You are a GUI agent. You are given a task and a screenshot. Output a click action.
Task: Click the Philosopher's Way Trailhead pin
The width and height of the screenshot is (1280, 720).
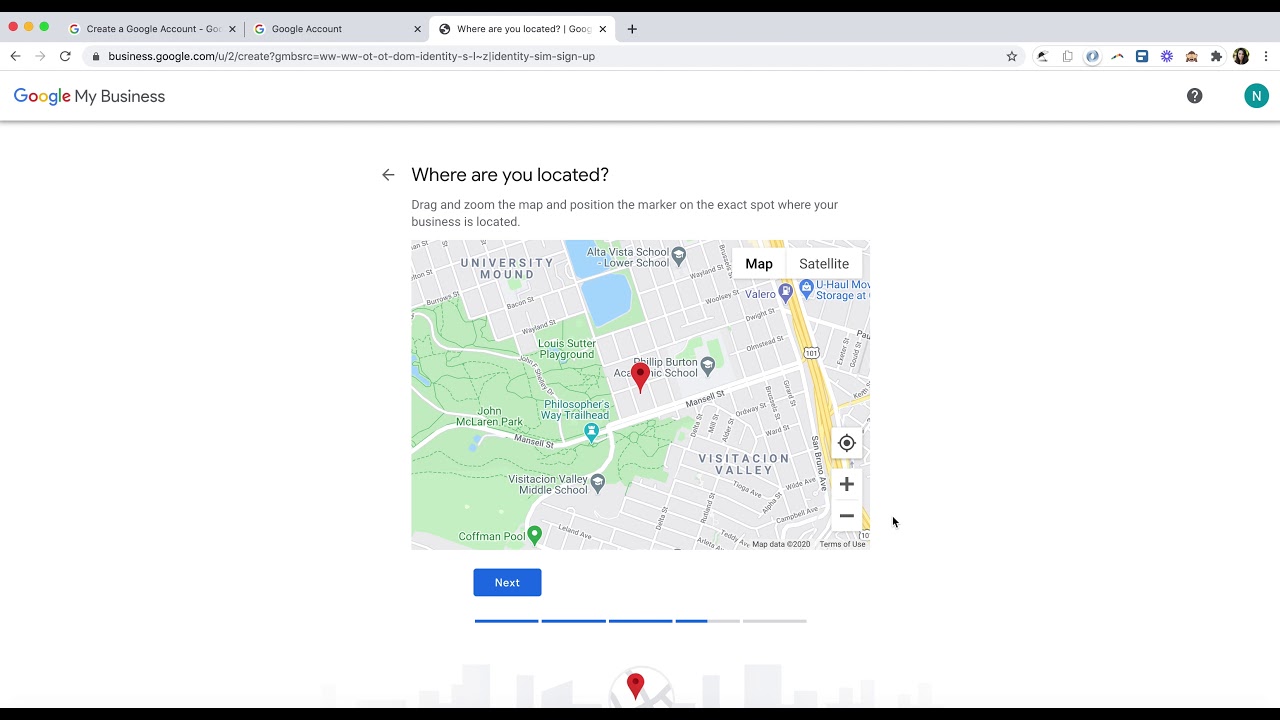pos(592,432)
